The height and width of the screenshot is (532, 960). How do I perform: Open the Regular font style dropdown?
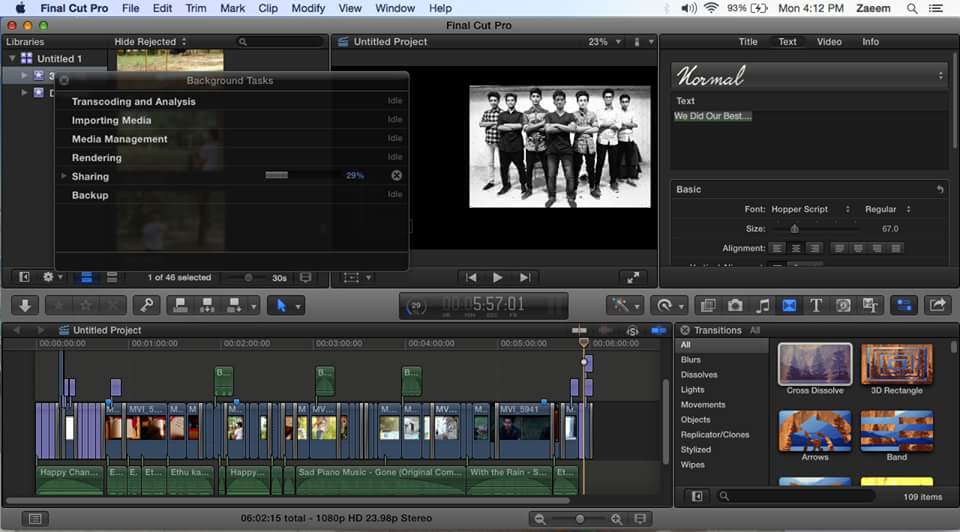pyautogui.click(x=888, y=209)
